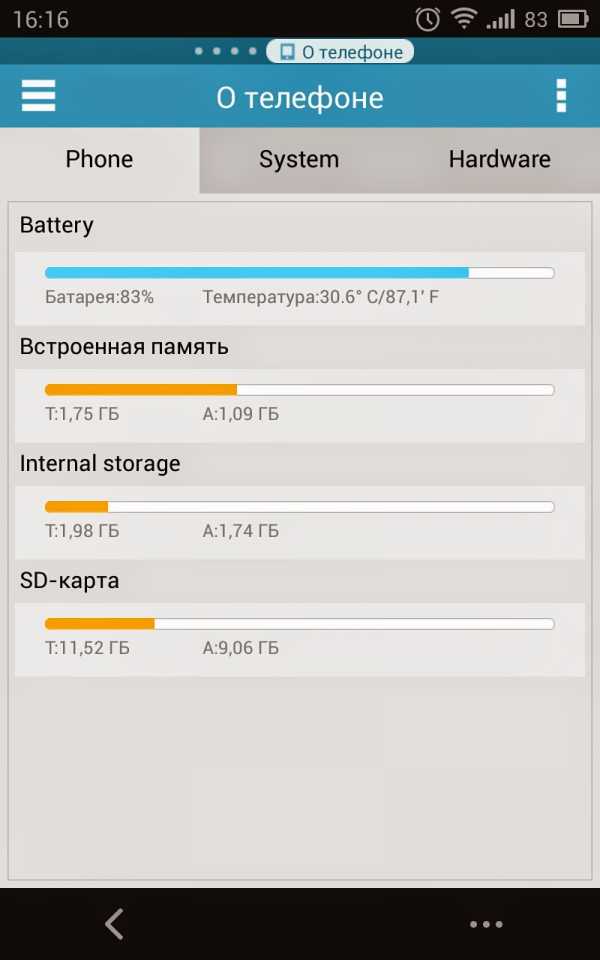Tap the Температура reading text
The image size is (600, 960).
tap(320, 297)
